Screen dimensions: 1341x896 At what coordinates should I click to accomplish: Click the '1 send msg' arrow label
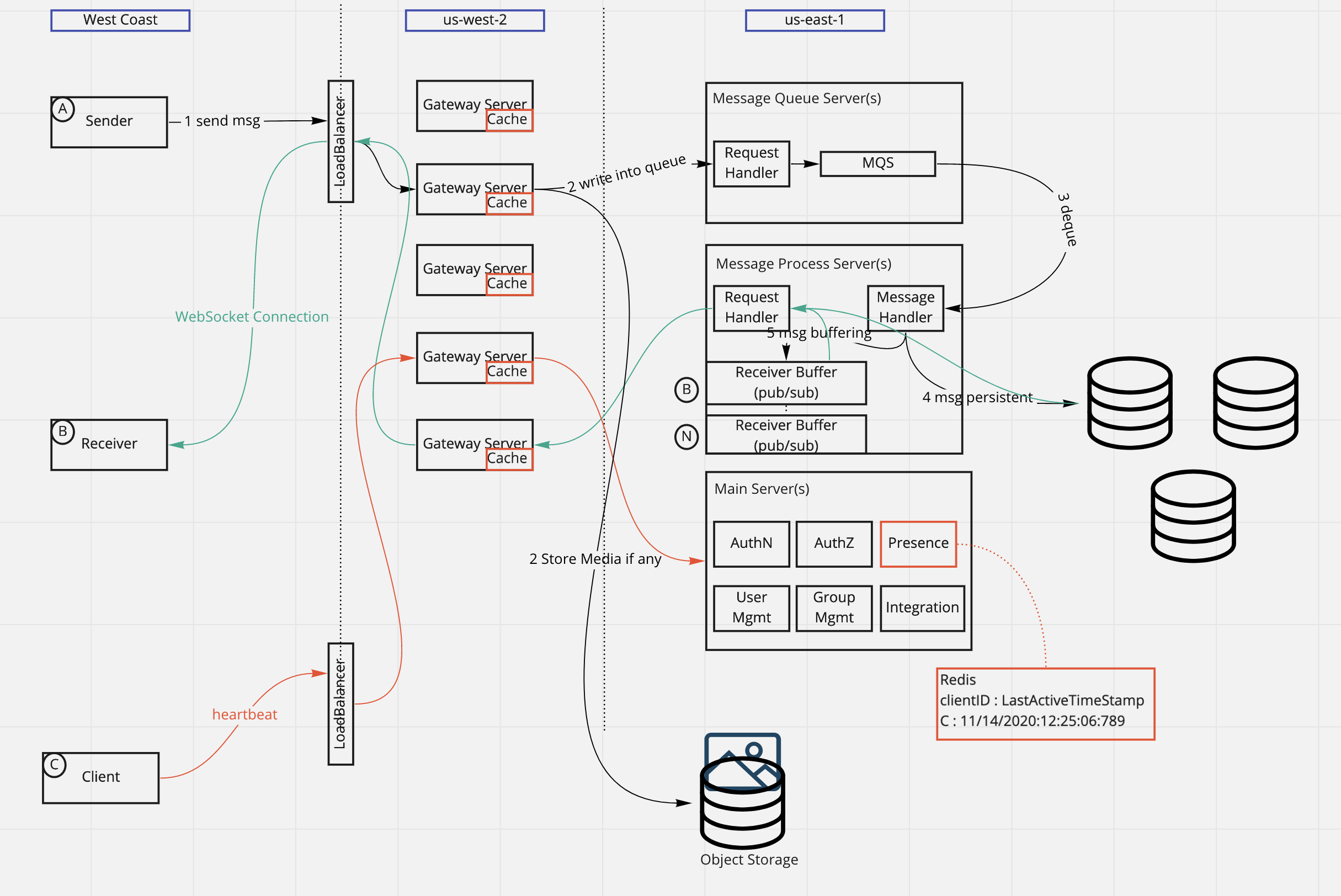click(x=222, y=121)
